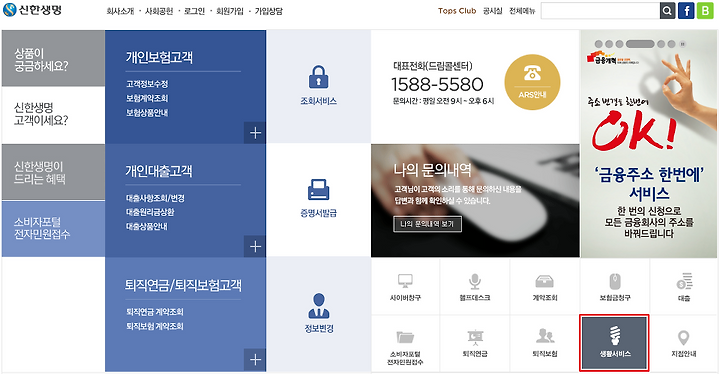720x374 pixels.
Task: Expand the 퇴직연금/퇴직보험고객 plus button
Action: [255, 360]
